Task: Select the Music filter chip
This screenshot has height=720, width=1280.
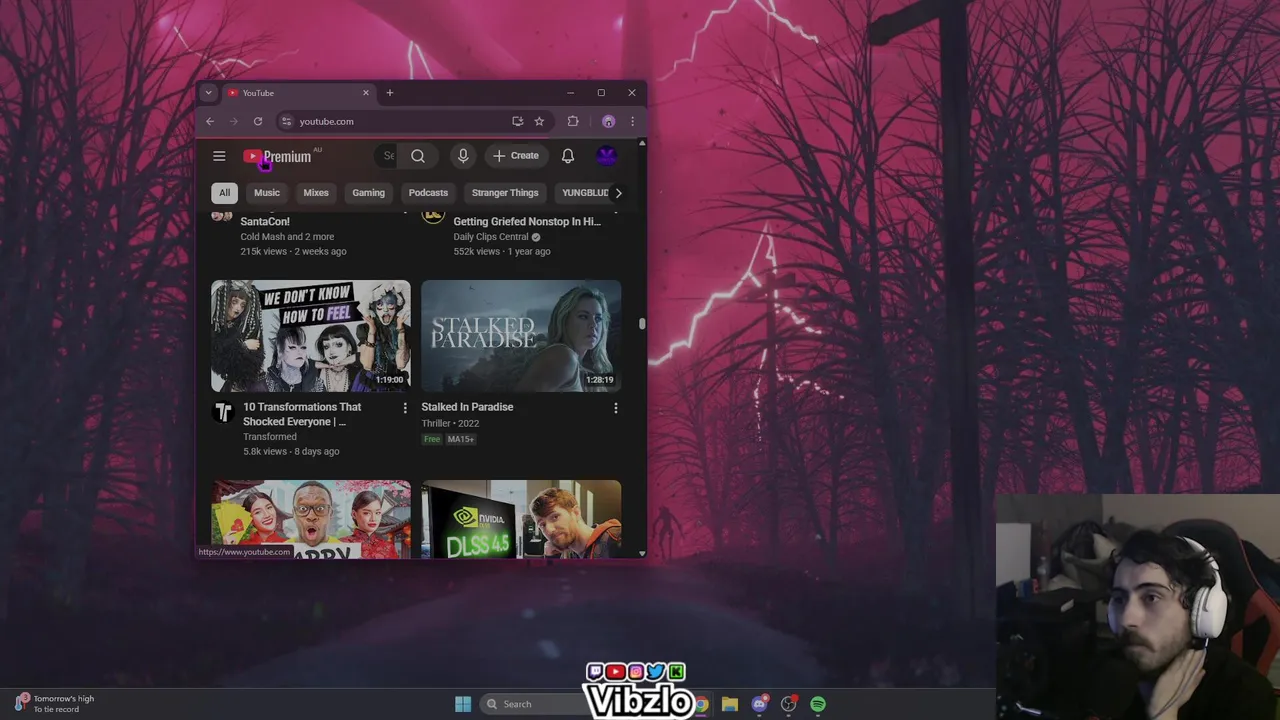Action: 267,193
